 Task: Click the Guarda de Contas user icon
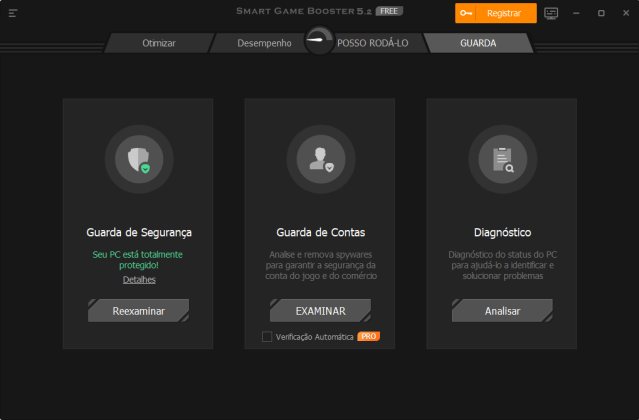321,159
